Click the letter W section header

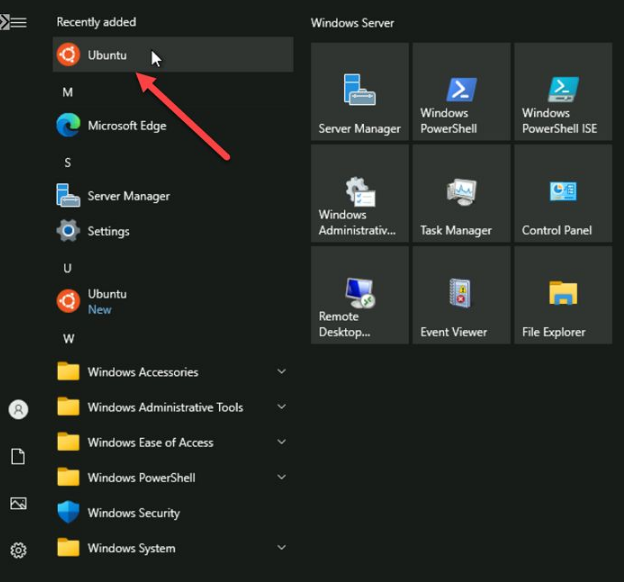[69, 339]
